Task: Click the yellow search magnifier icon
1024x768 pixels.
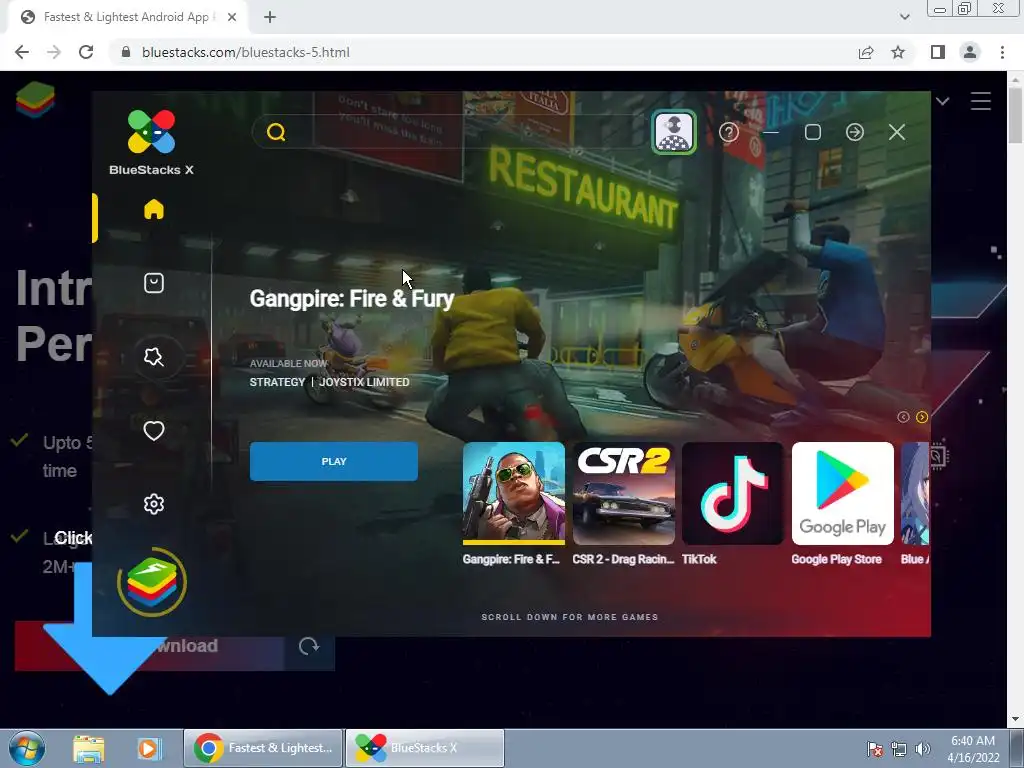Action: pos(276,133)
